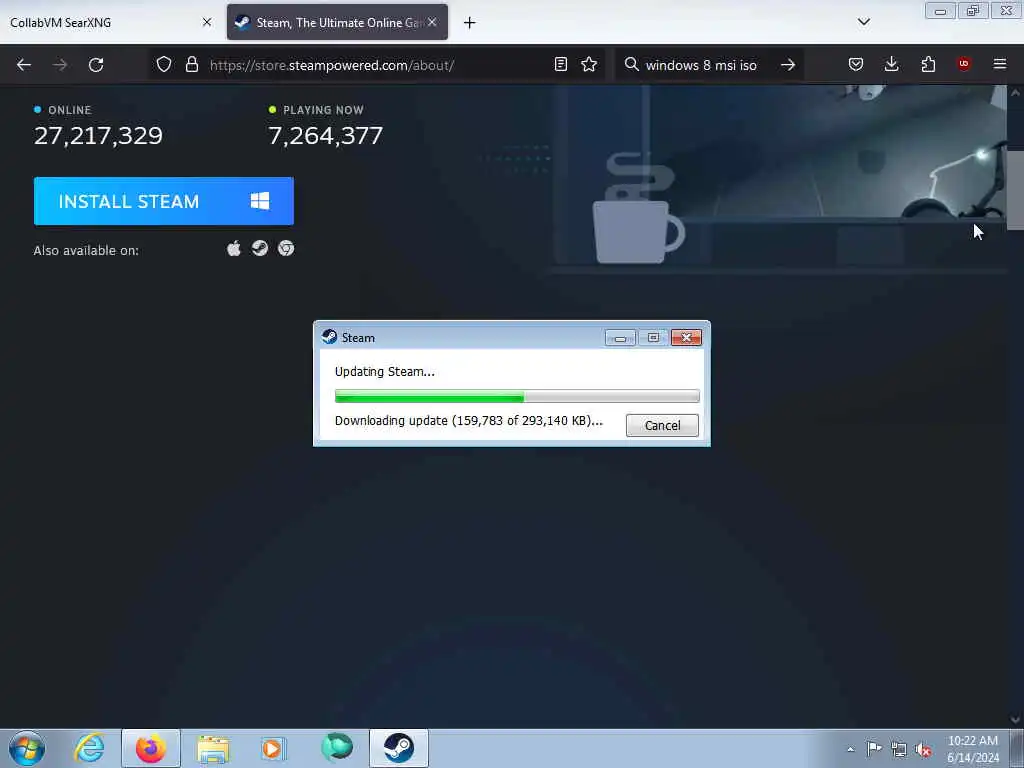Open Windows Explorer from the taskbar
The image size is (1024, 768).
coord(213,748)
